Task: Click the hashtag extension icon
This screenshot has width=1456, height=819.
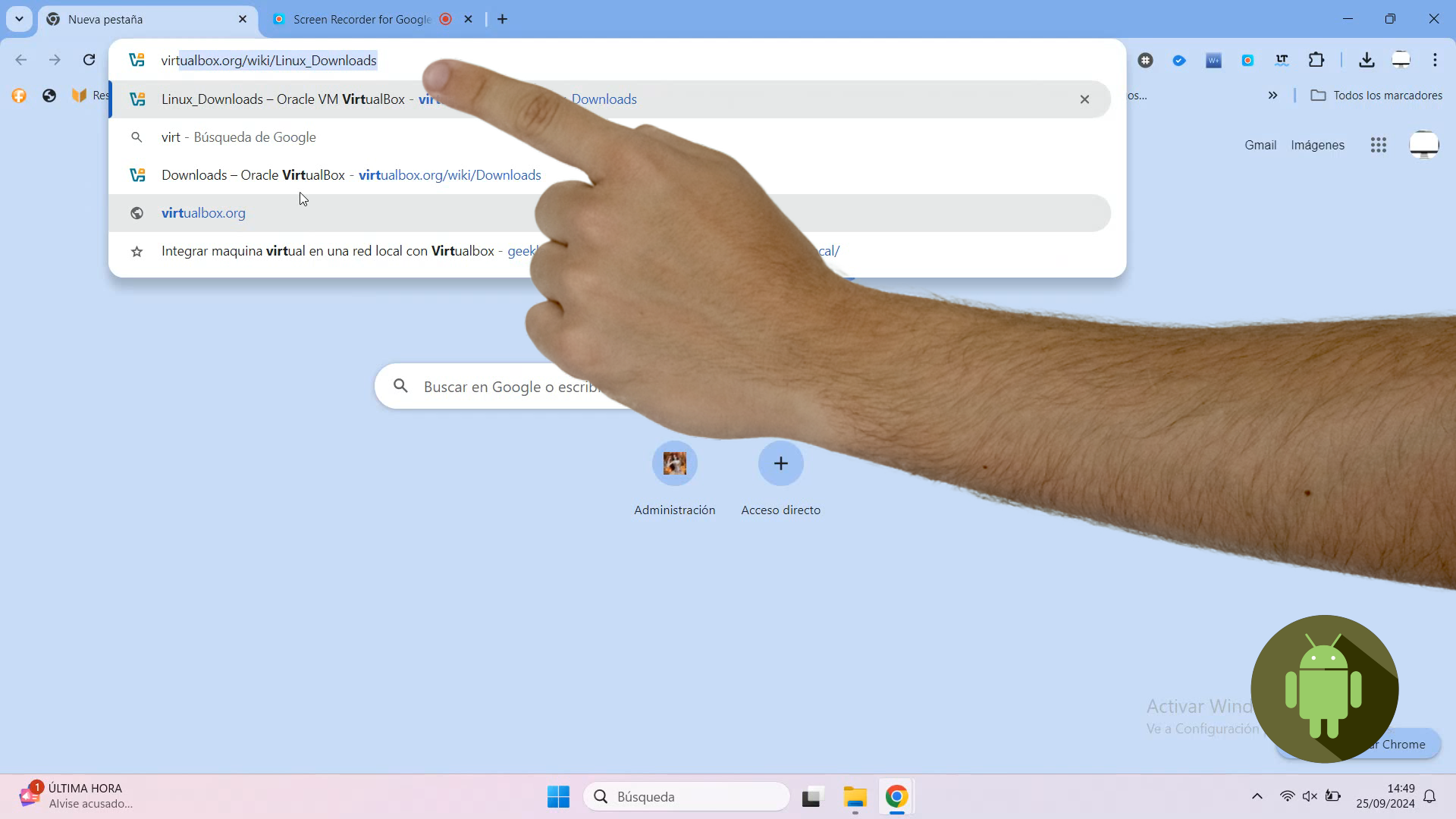Action: pyautogui.click(x=1145, y=60)
